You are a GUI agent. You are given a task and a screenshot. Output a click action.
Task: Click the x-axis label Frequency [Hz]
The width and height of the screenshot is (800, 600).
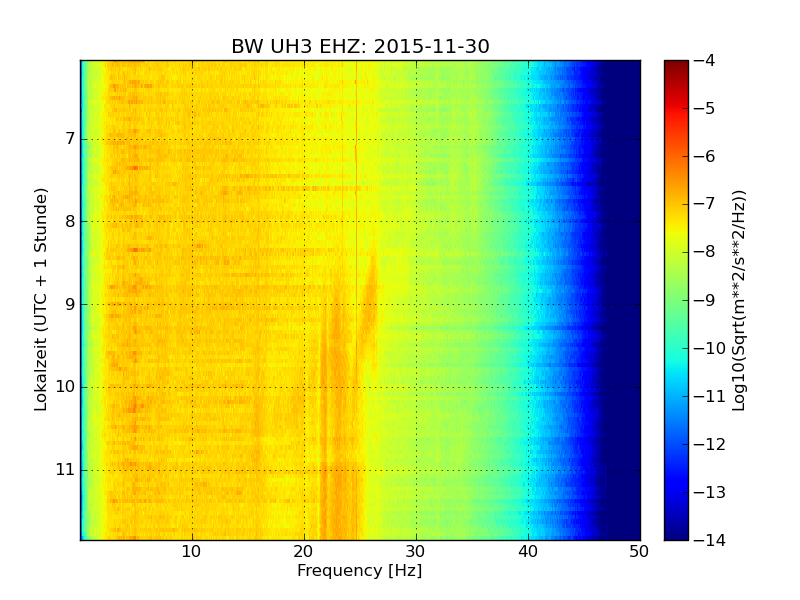pyautogui.click(x=360, y=570)
